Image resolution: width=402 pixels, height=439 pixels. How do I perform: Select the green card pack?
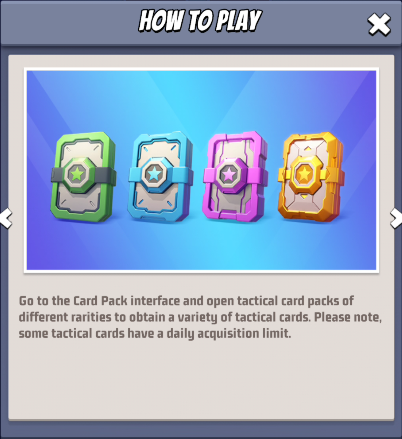click(83, 177)
